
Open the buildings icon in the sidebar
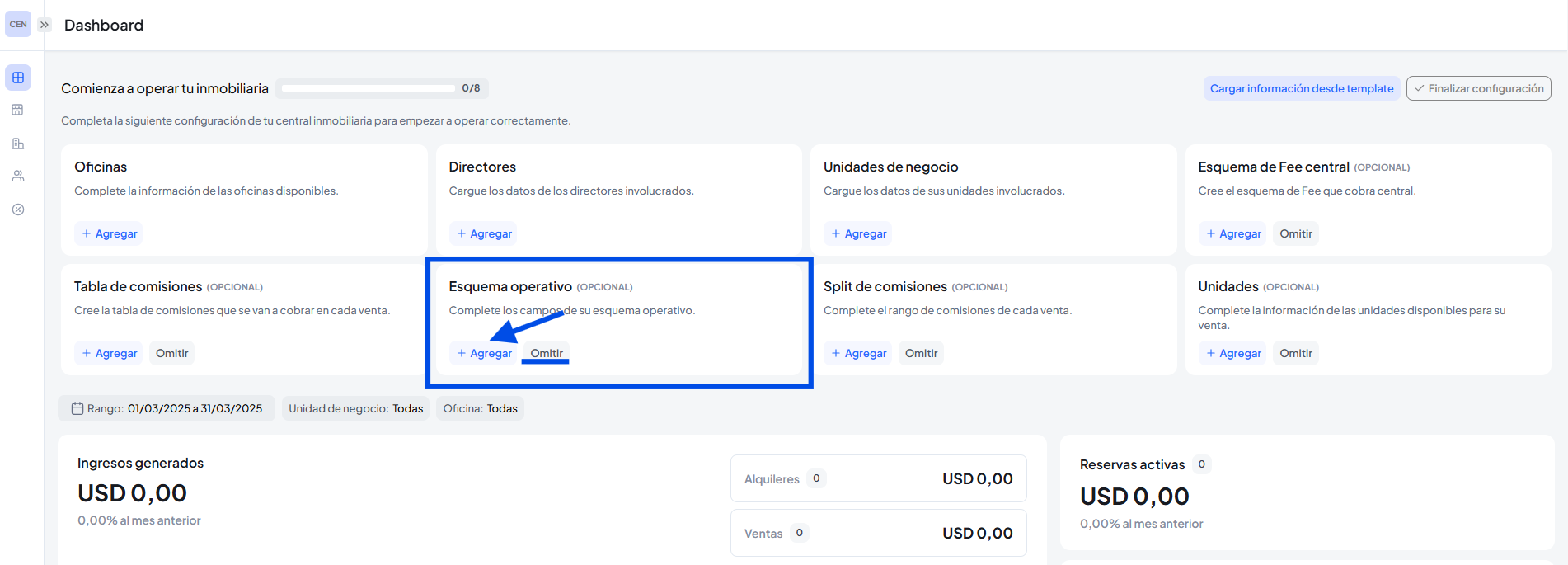(18, 144)
